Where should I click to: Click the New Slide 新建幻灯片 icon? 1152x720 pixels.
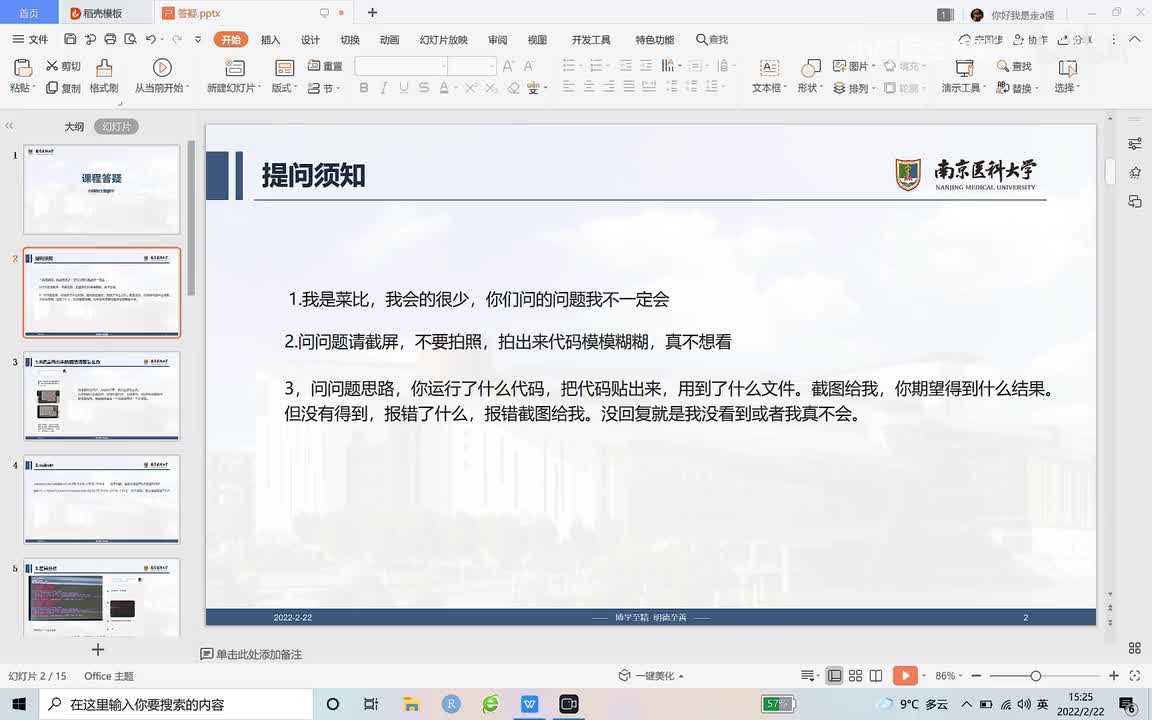(x=234, y=68)
